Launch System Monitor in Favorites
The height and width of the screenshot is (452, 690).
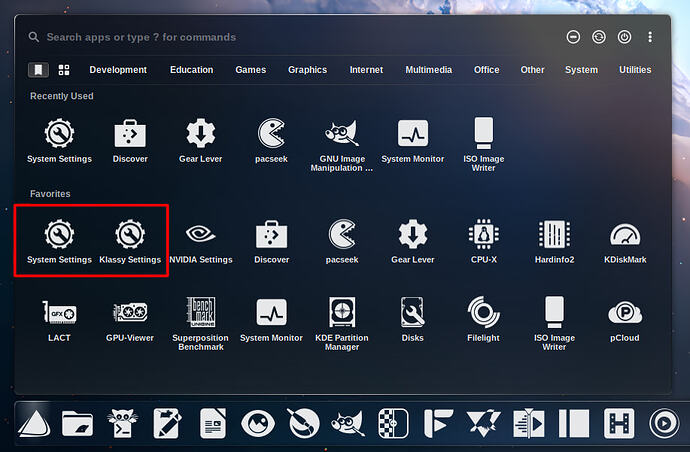click(272, 320)
